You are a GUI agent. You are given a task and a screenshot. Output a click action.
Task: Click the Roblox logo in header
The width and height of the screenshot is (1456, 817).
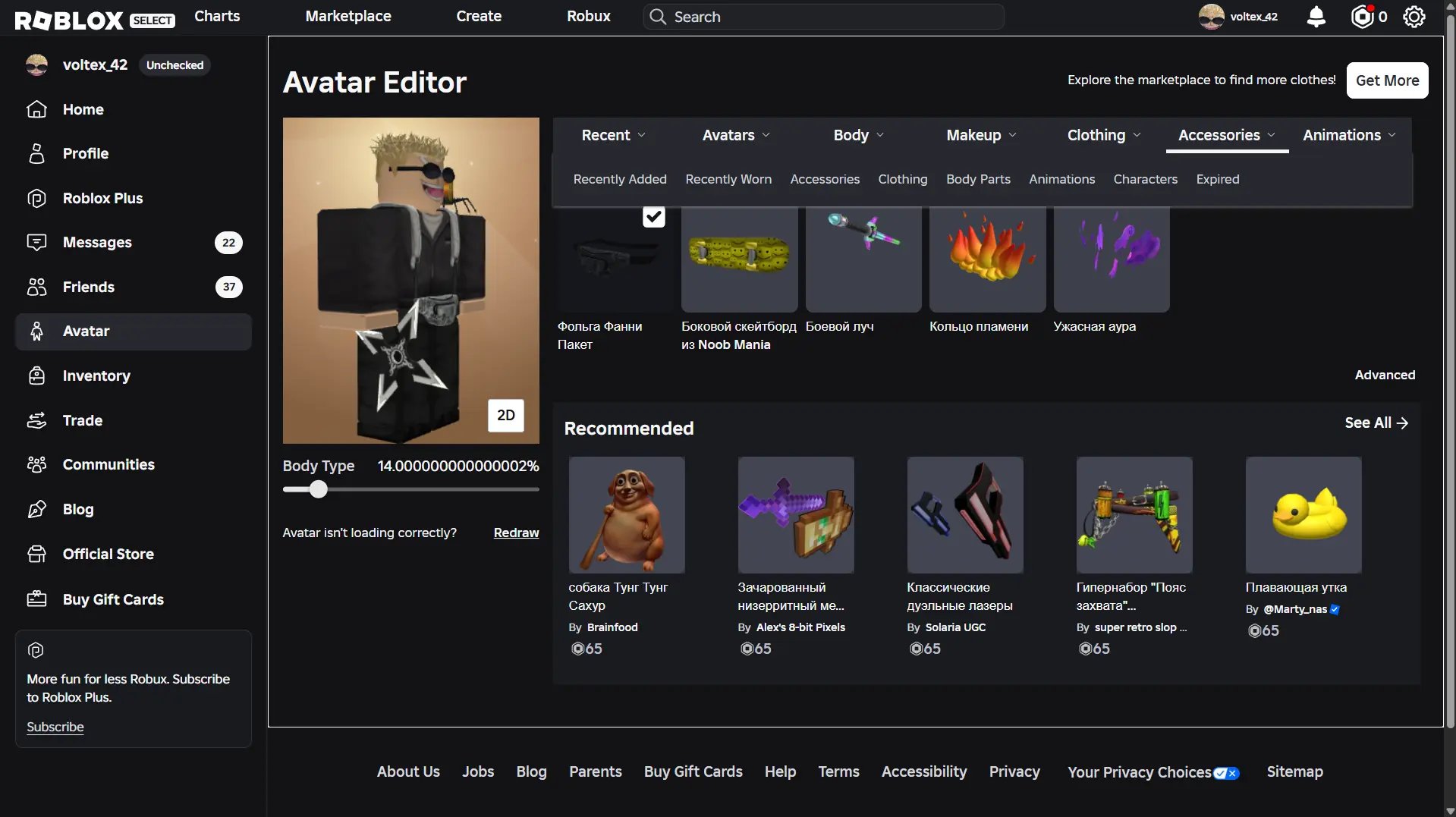[68, 19]
